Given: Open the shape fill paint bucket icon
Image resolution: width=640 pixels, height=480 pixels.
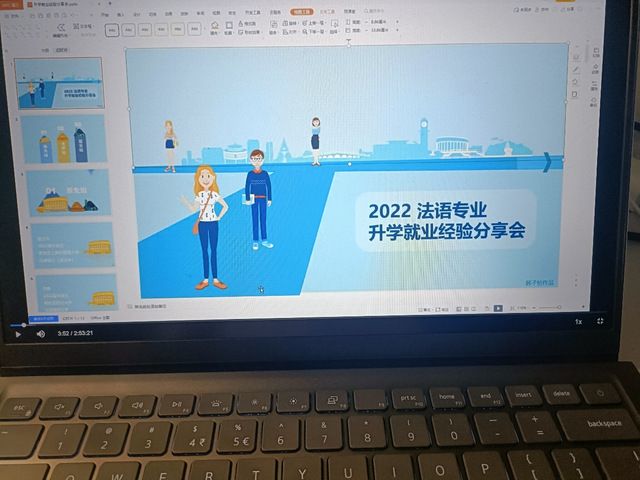Looking at the screenshot, I should (214, 27).
